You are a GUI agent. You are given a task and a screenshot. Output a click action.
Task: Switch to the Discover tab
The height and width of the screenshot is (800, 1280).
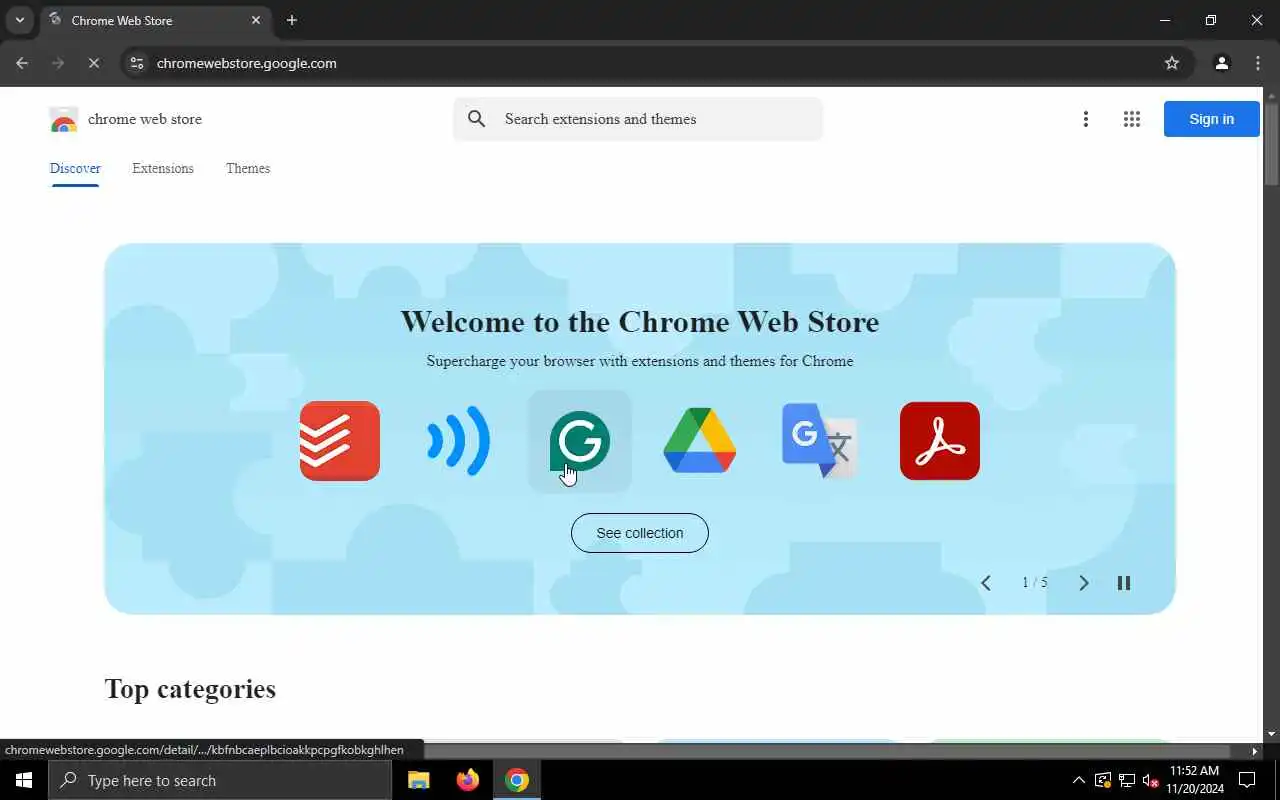click(75, 168)
